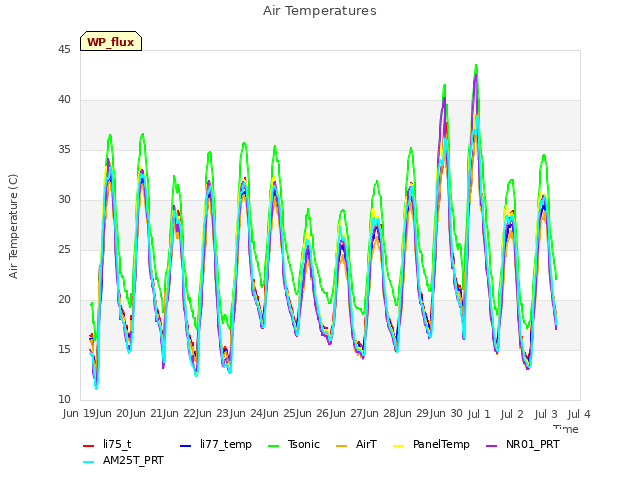Select the li75_t legend label
Viewport: 640px width, 480px height.
pyautogui.click(x=117, y=444)
